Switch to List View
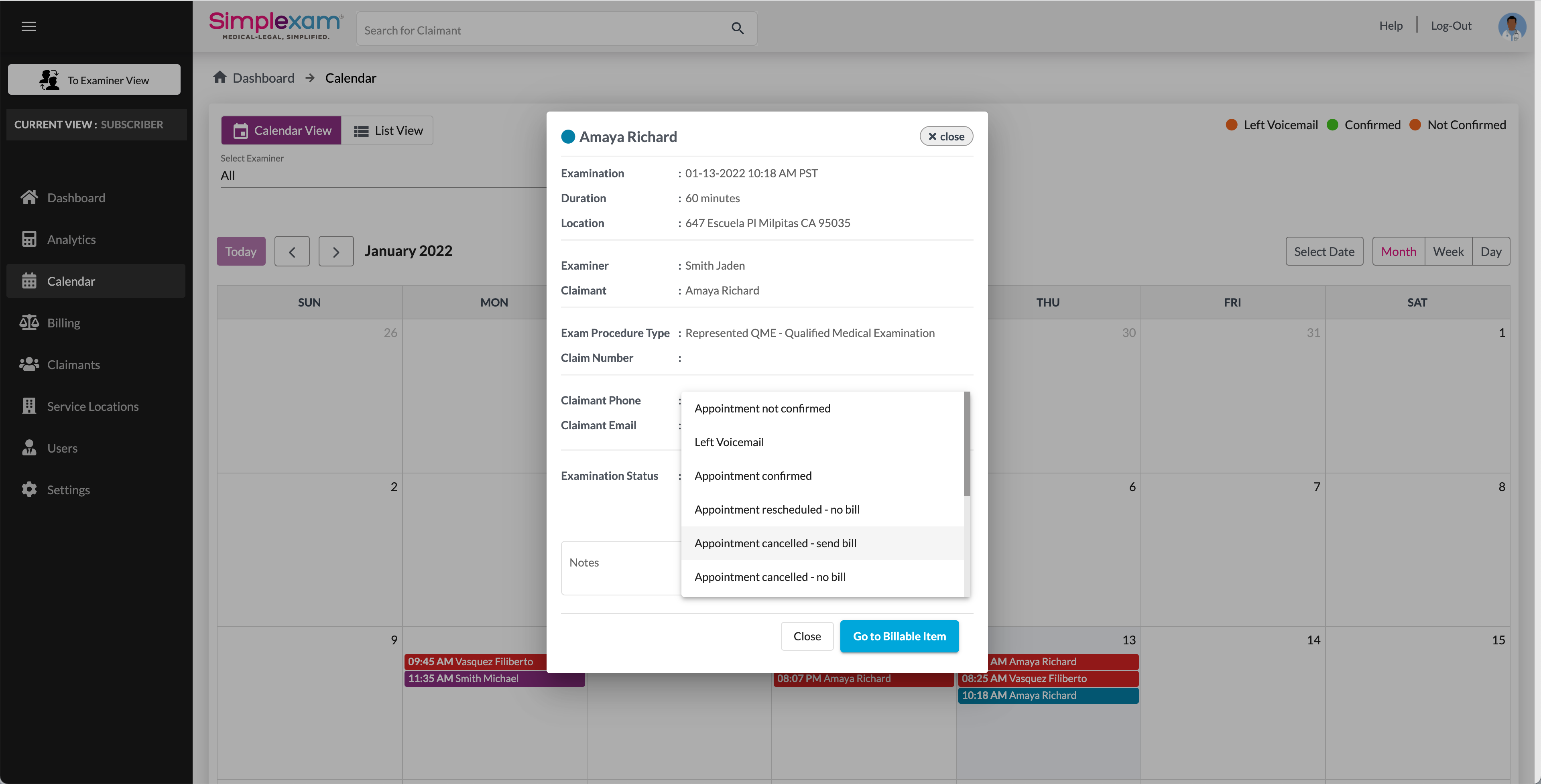Image resolution: width=1541 pixels, height=784 pixels. [x=388, y=130]
